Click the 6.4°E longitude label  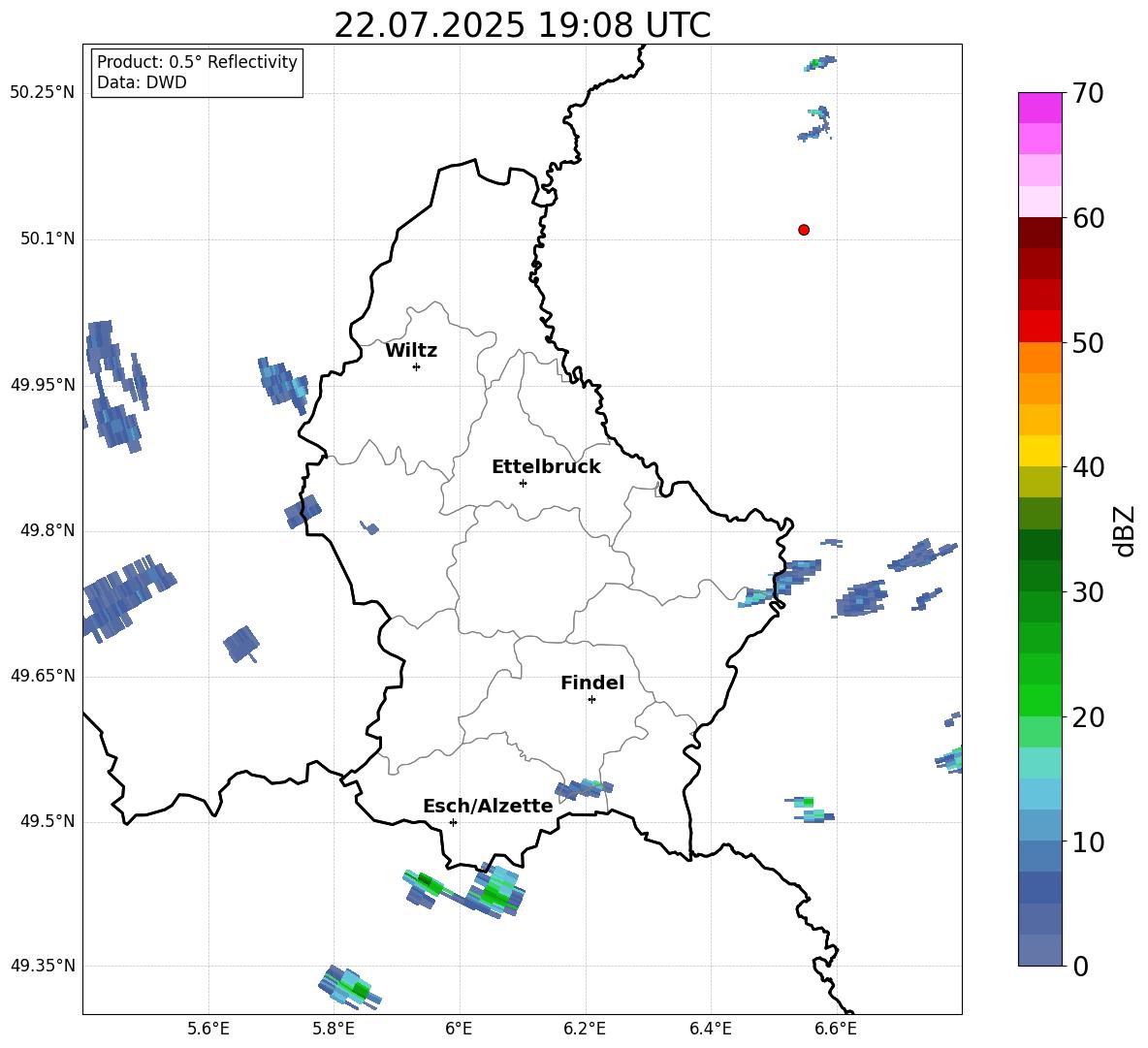(710, 1029)
